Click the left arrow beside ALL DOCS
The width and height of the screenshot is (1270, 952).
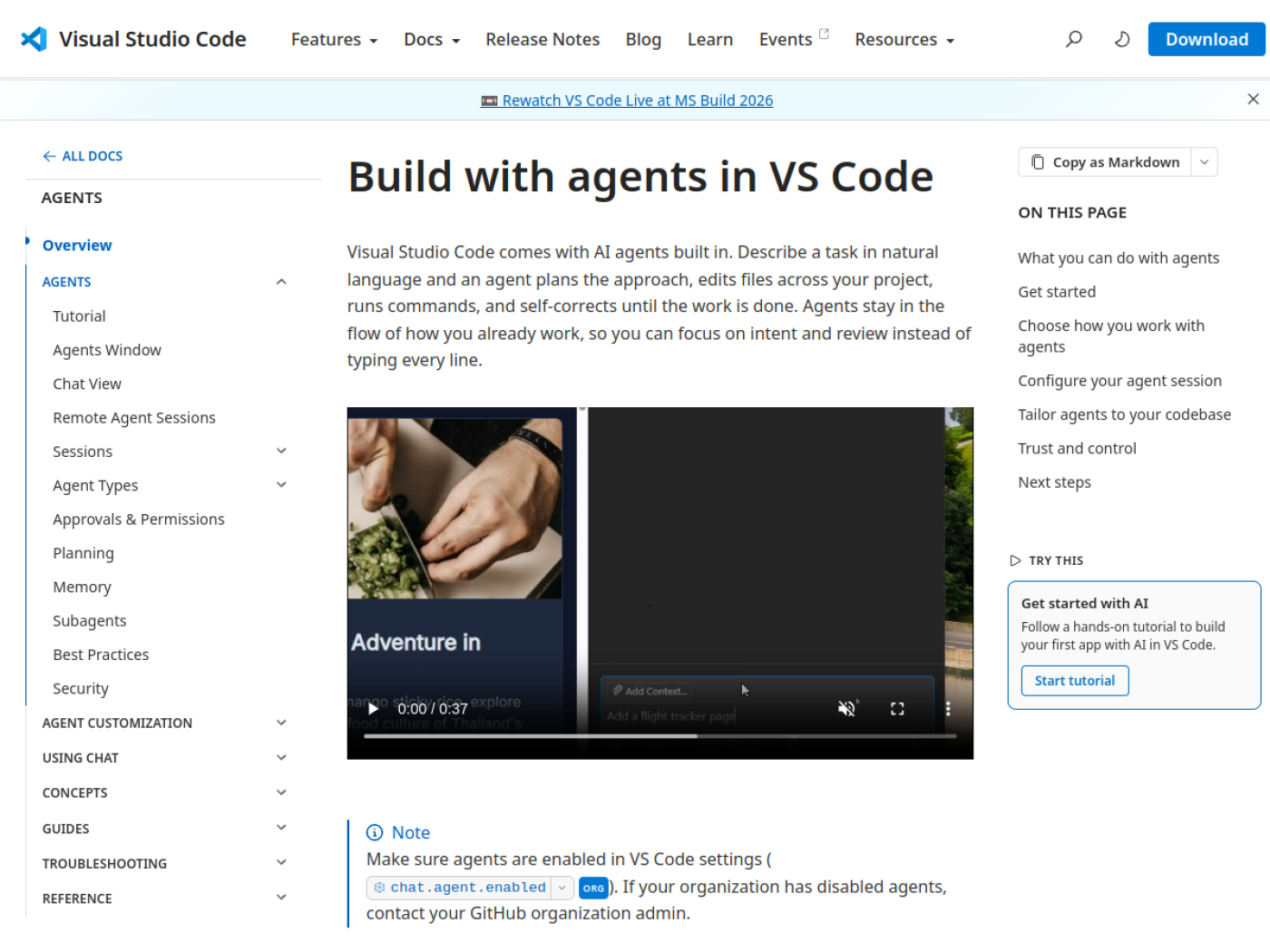tap(49, 156)
